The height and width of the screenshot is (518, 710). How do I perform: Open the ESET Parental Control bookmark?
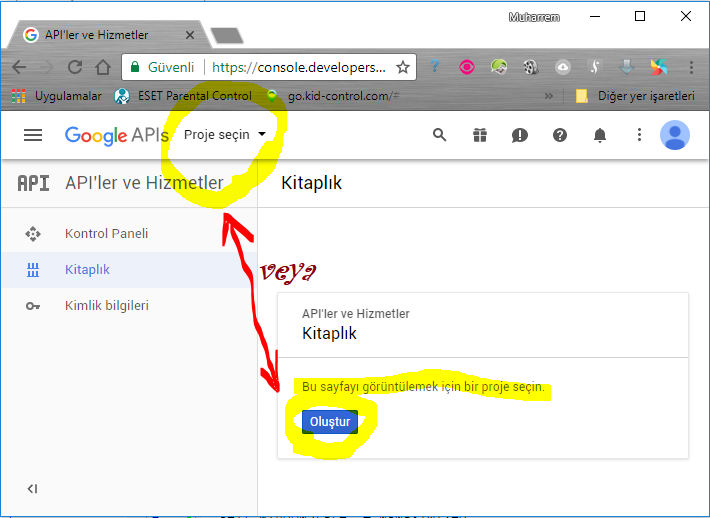[183, 96]
